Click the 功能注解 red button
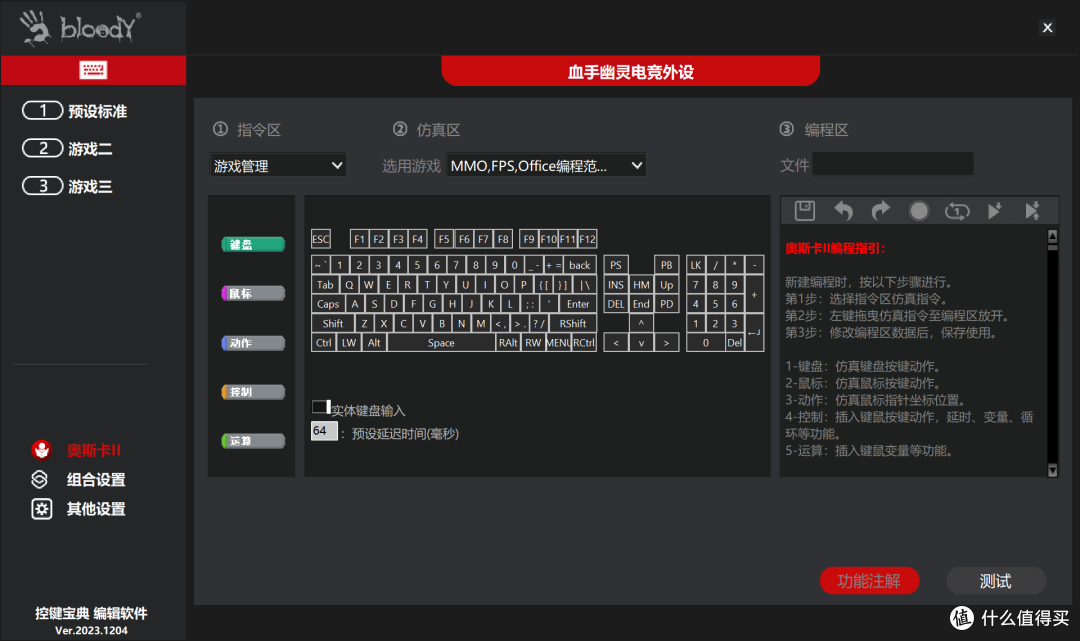1080x641 pixels. (x=869, y=581)
